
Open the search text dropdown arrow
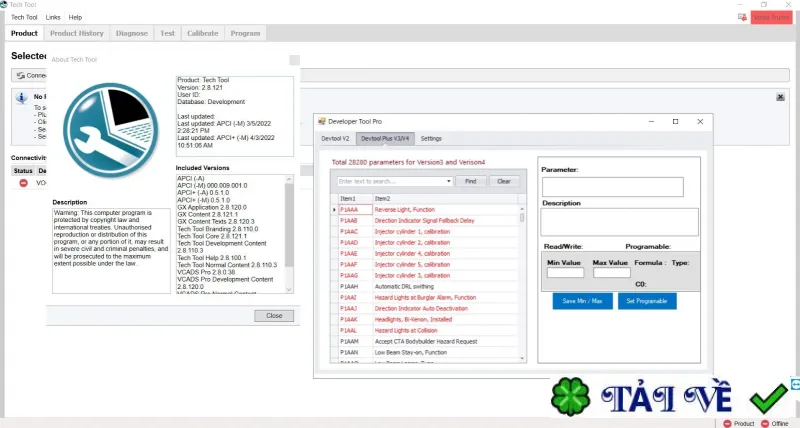448,181
